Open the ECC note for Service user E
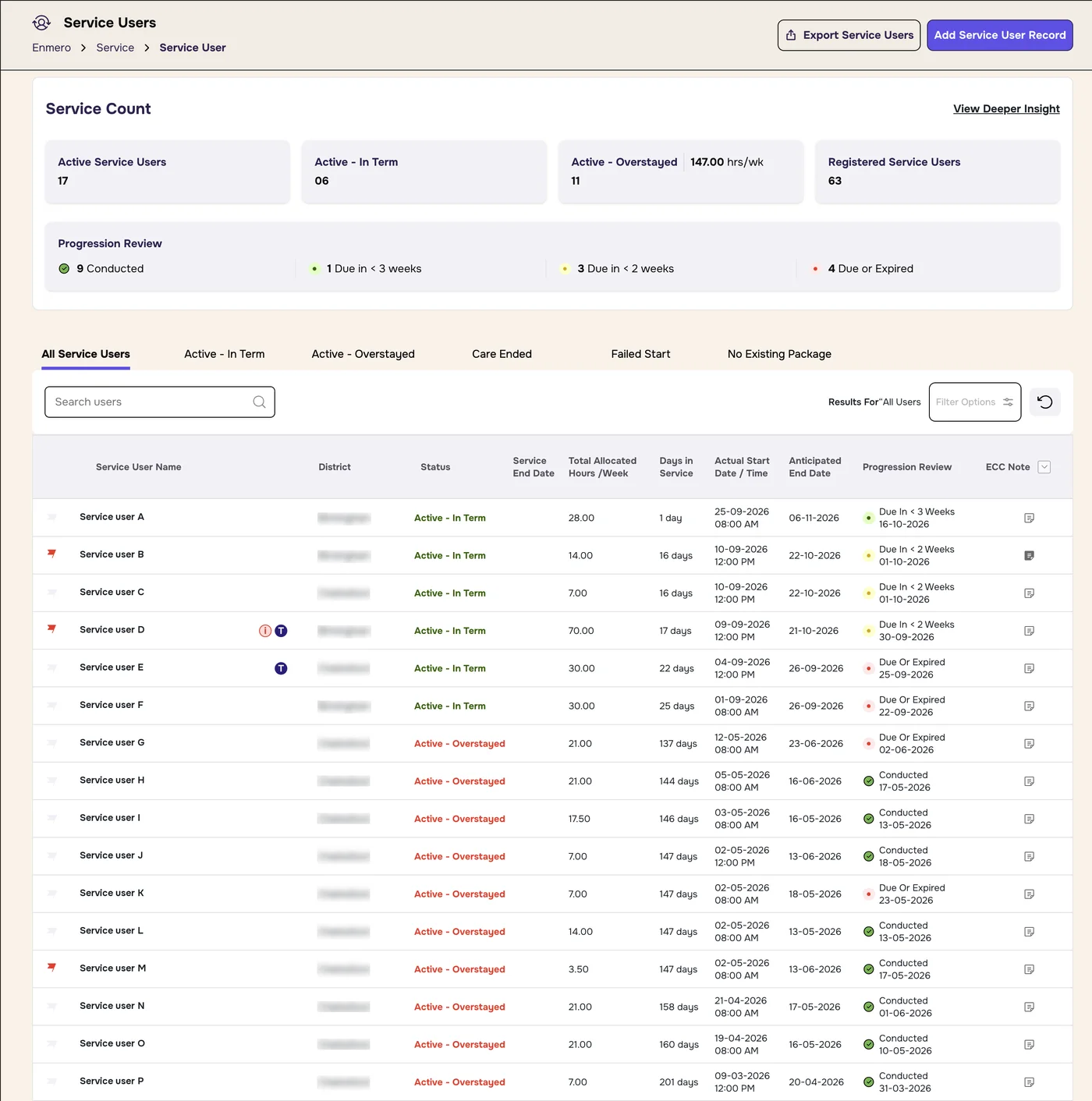Viewport: 1092px width, 1101px height. tap(1029, 669)
